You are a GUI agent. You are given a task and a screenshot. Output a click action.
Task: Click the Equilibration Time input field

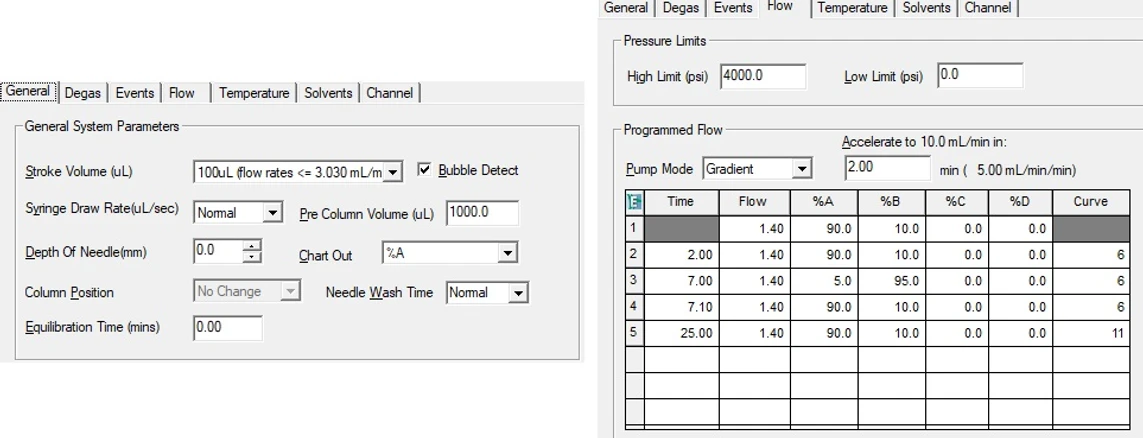pyautogui.click(x=227, y=327)
